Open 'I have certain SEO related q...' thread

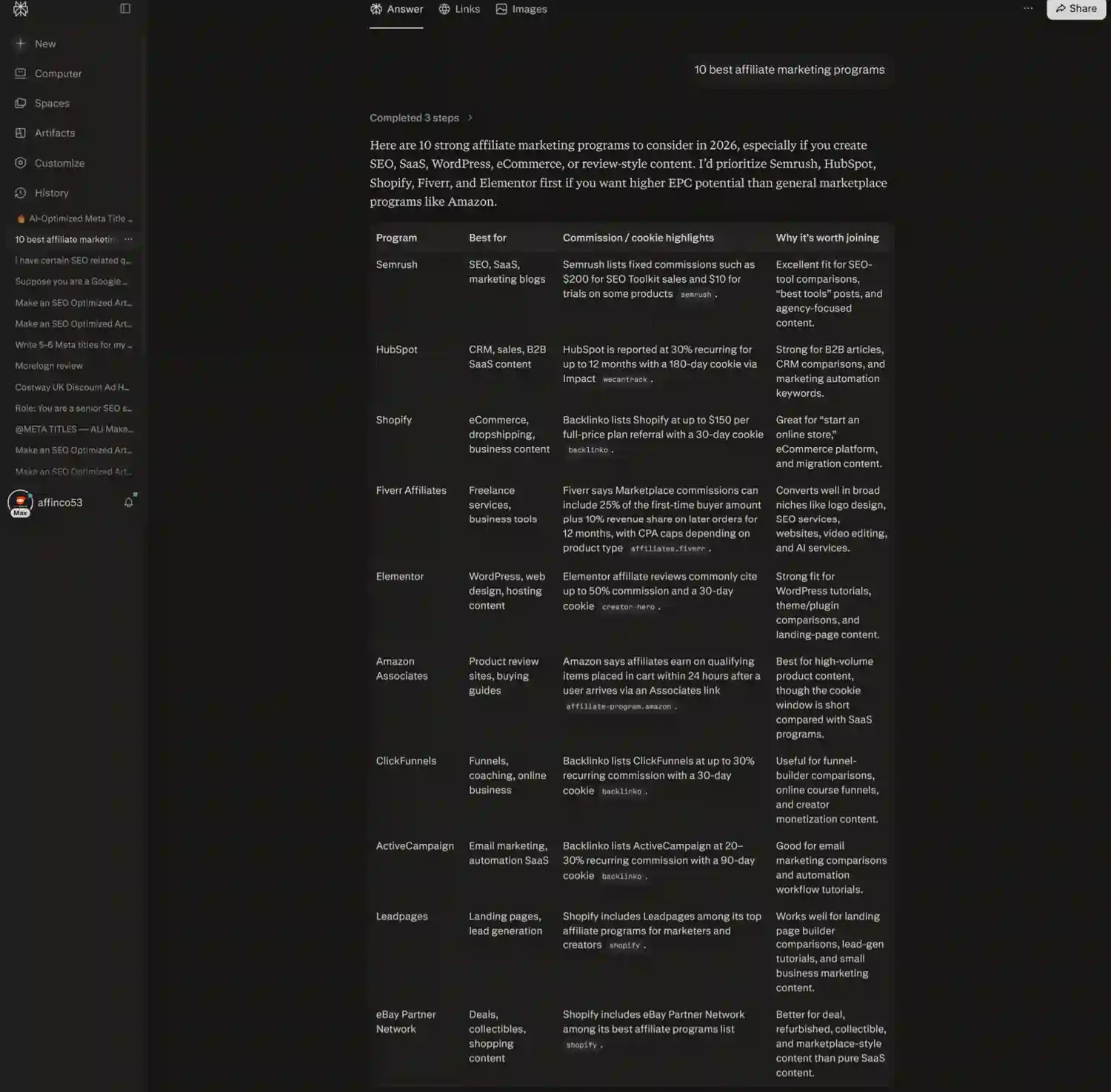(x=73, y=261)
